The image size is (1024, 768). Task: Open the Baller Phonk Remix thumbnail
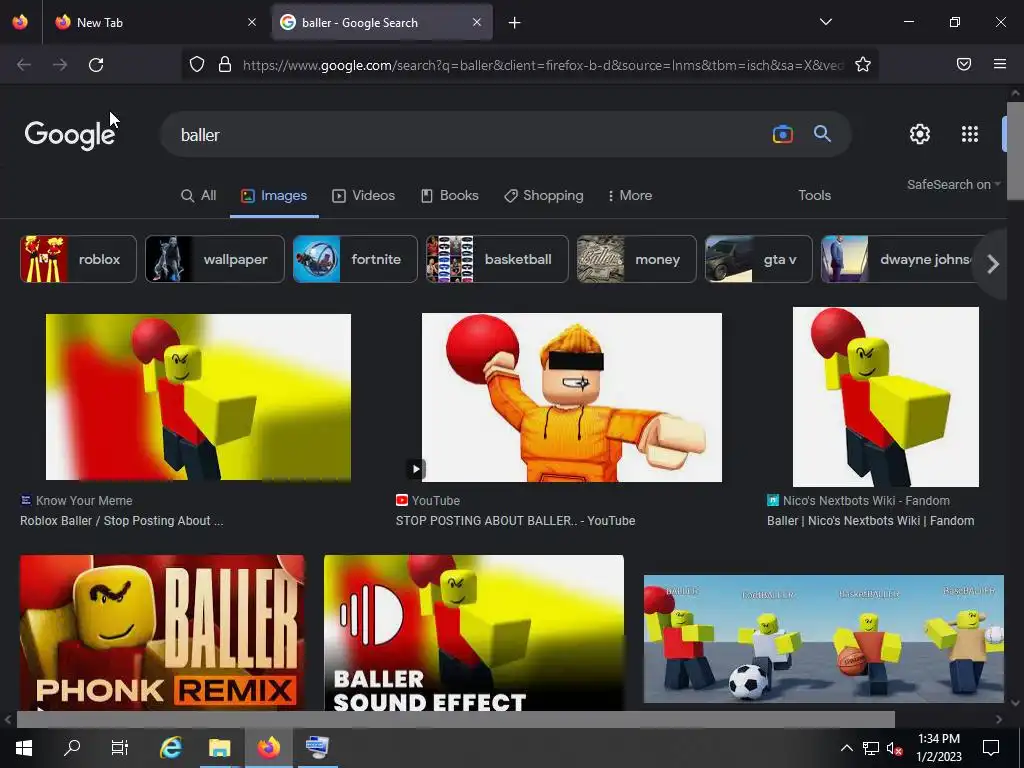pyautogui.click(x=162, y=632)
